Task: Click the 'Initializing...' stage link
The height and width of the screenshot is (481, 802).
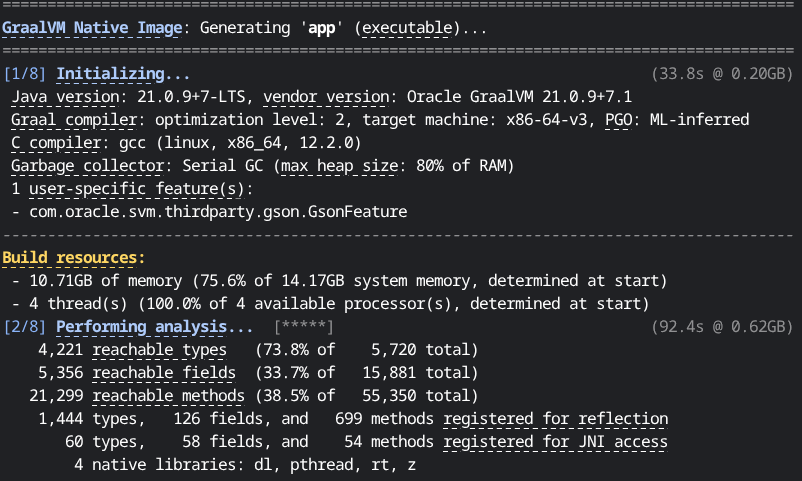Action: tap(123, 74)
